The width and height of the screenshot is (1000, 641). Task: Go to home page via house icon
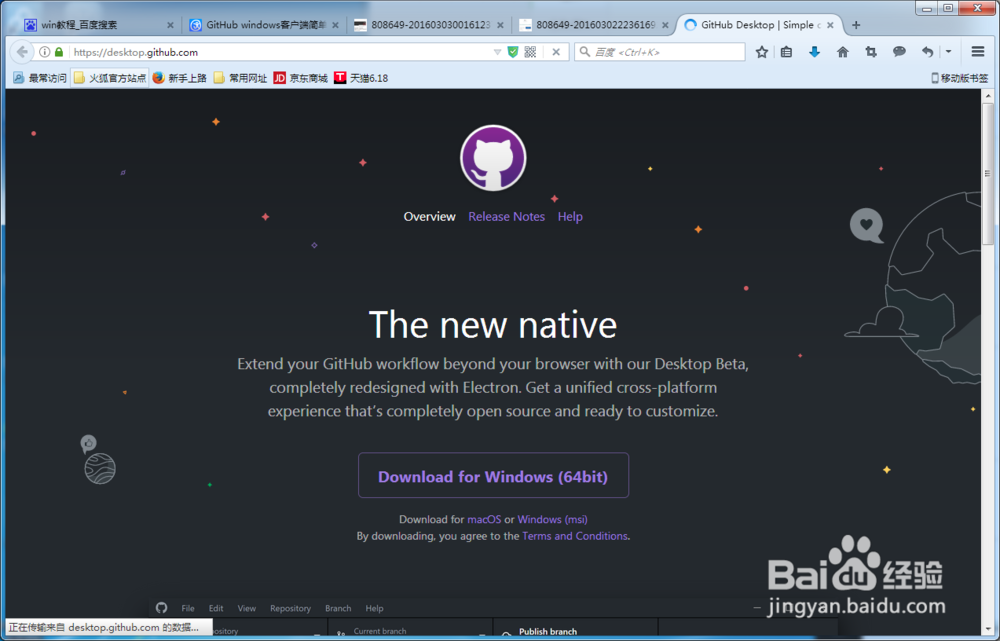tap(842, 52)
